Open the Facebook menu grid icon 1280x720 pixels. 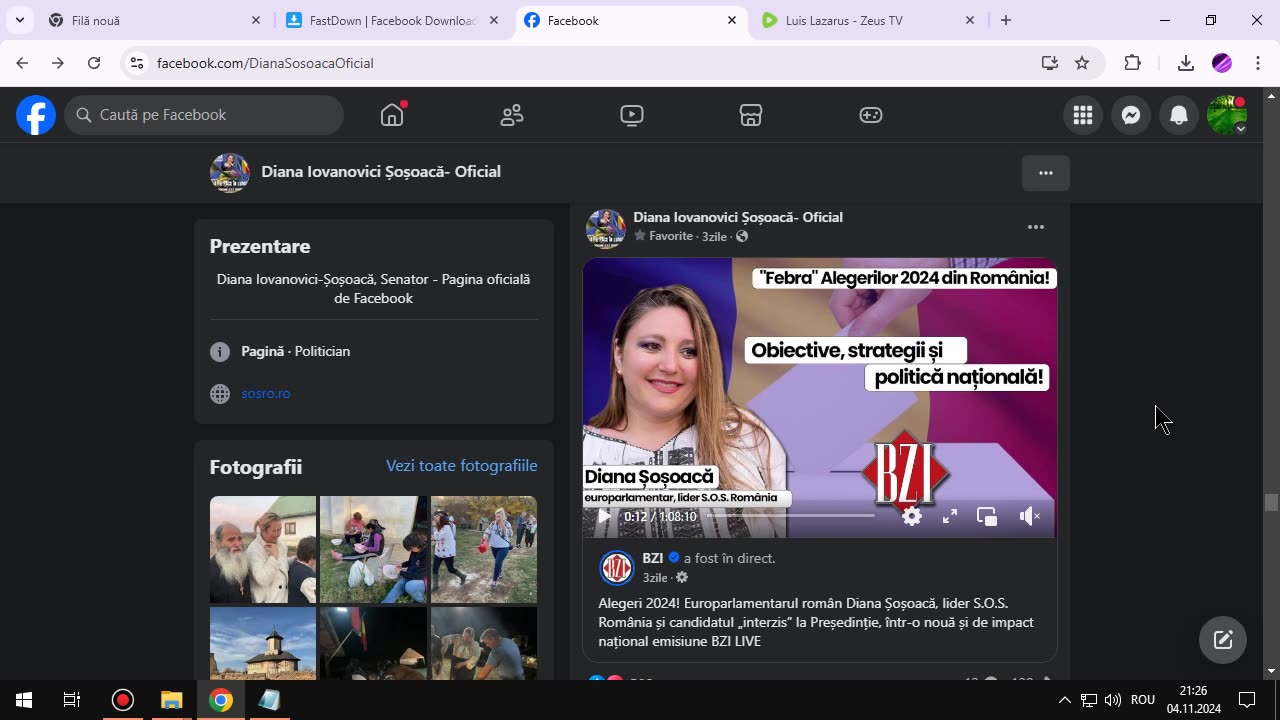coord(1083,115)
